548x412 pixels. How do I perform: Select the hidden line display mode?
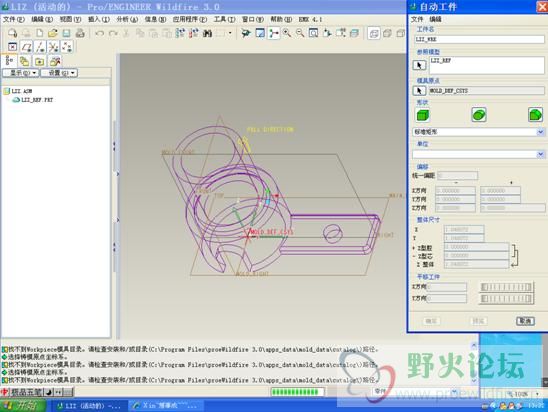coord(387,34)
